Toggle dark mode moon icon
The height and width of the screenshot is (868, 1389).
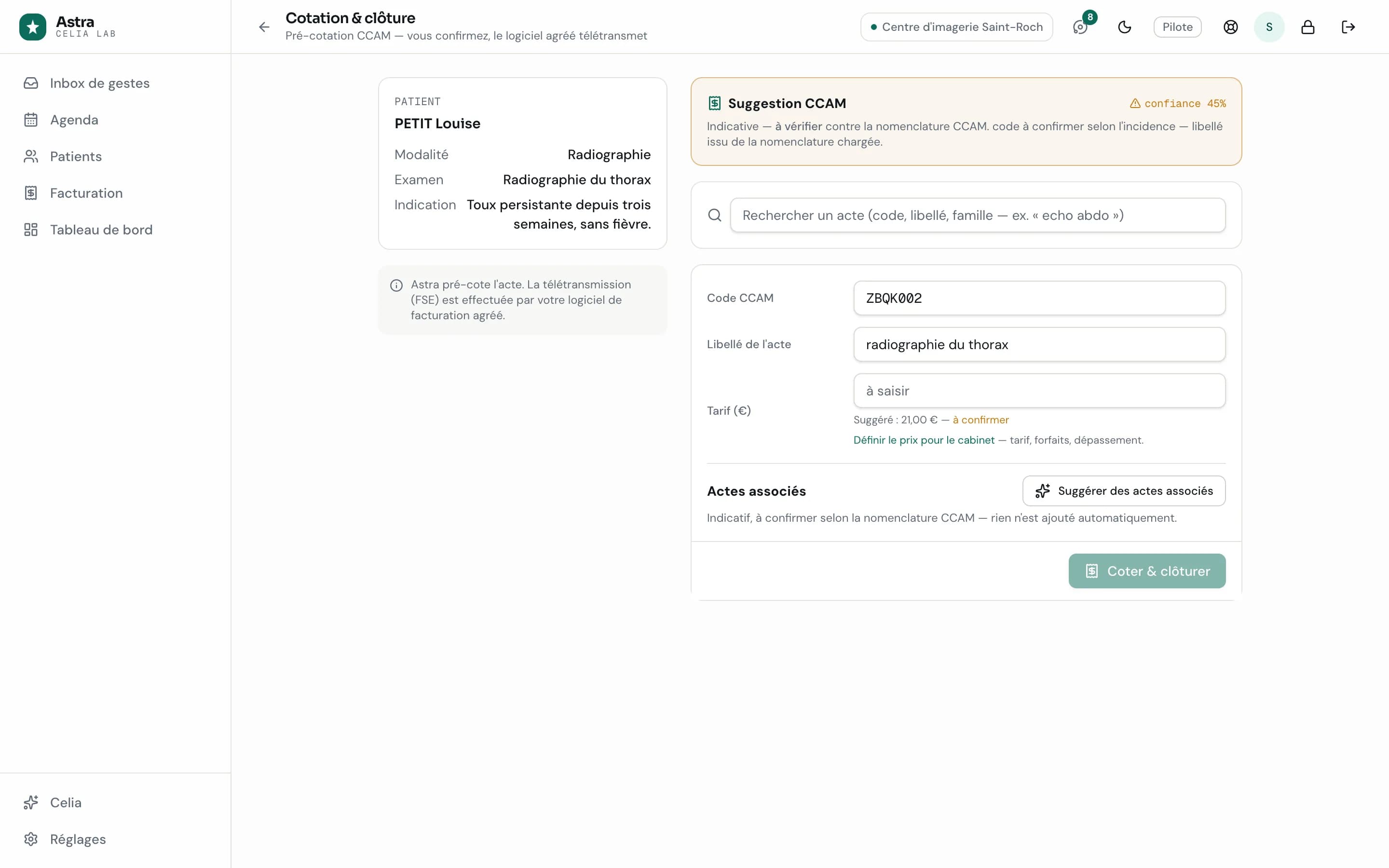[1124, 27]
